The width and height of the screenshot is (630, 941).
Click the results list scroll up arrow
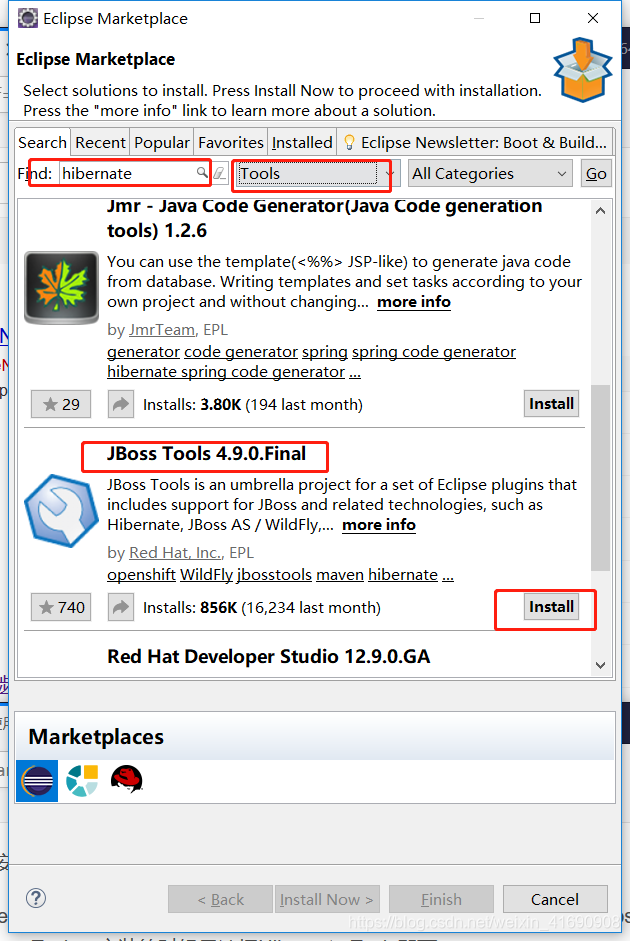[x=600, y=211]
